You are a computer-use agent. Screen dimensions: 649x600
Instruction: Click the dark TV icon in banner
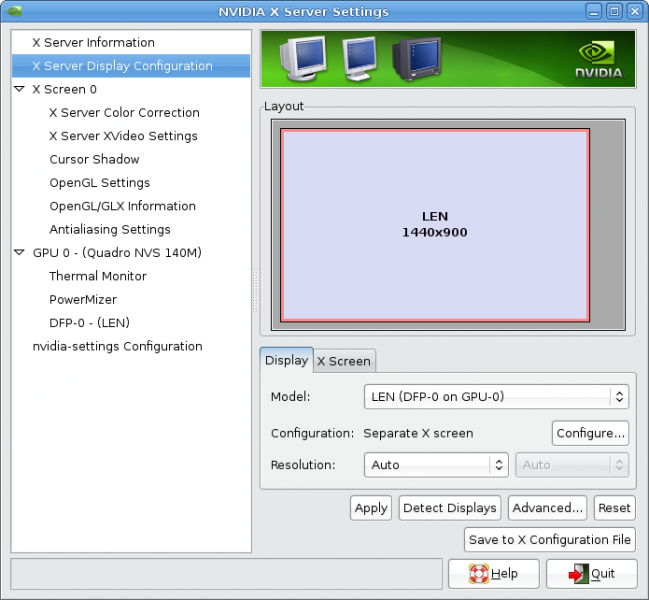click(416, 58)
